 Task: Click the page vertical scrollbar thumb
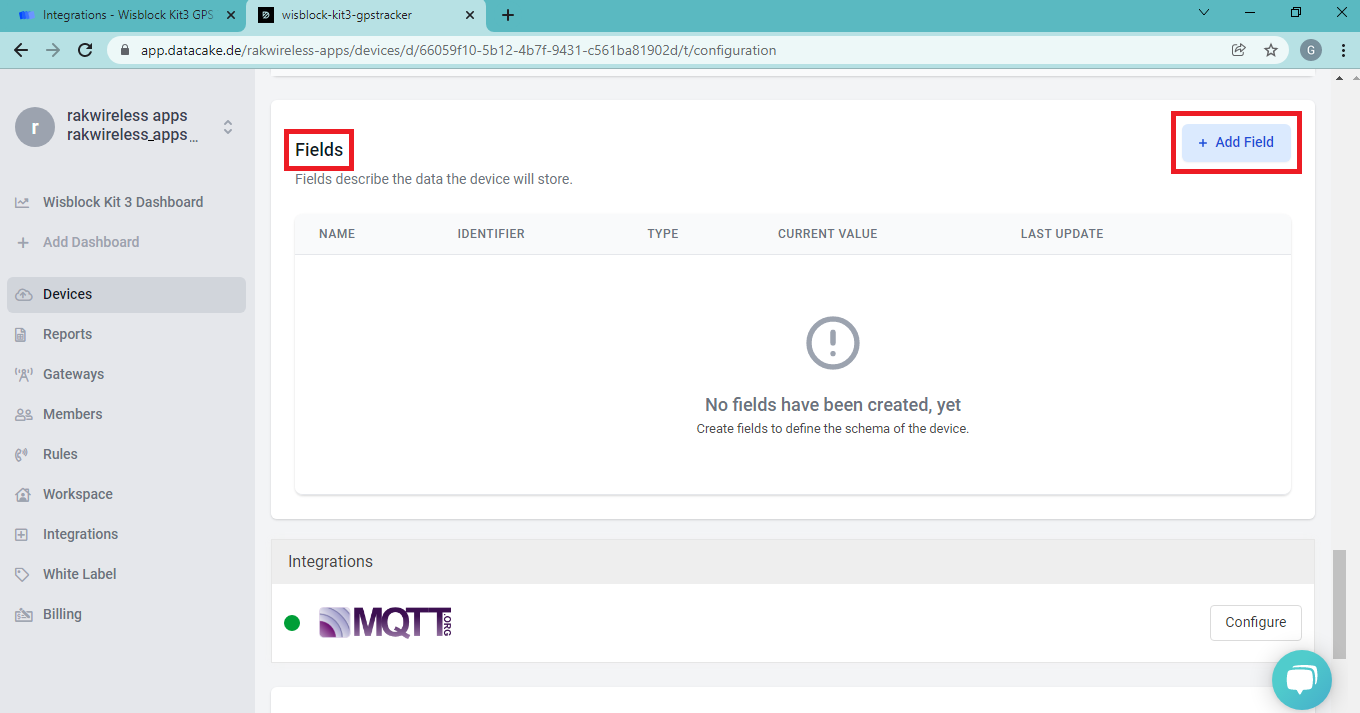pyautogui.click(x=1339, y=603)
